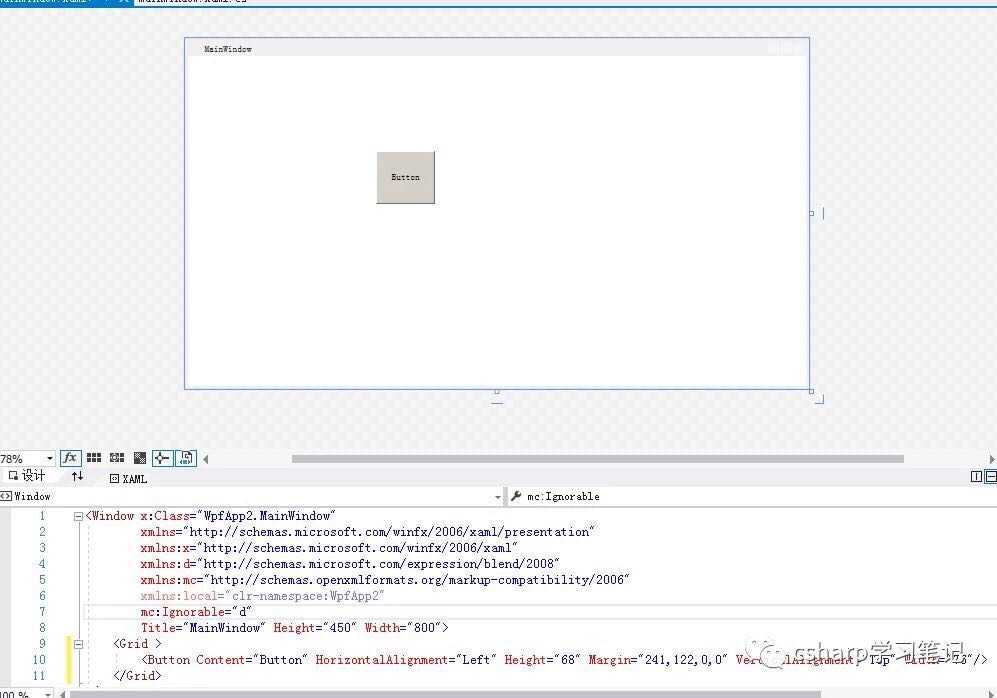Click the grayed xmlns:local line

(x=263, y=596)
